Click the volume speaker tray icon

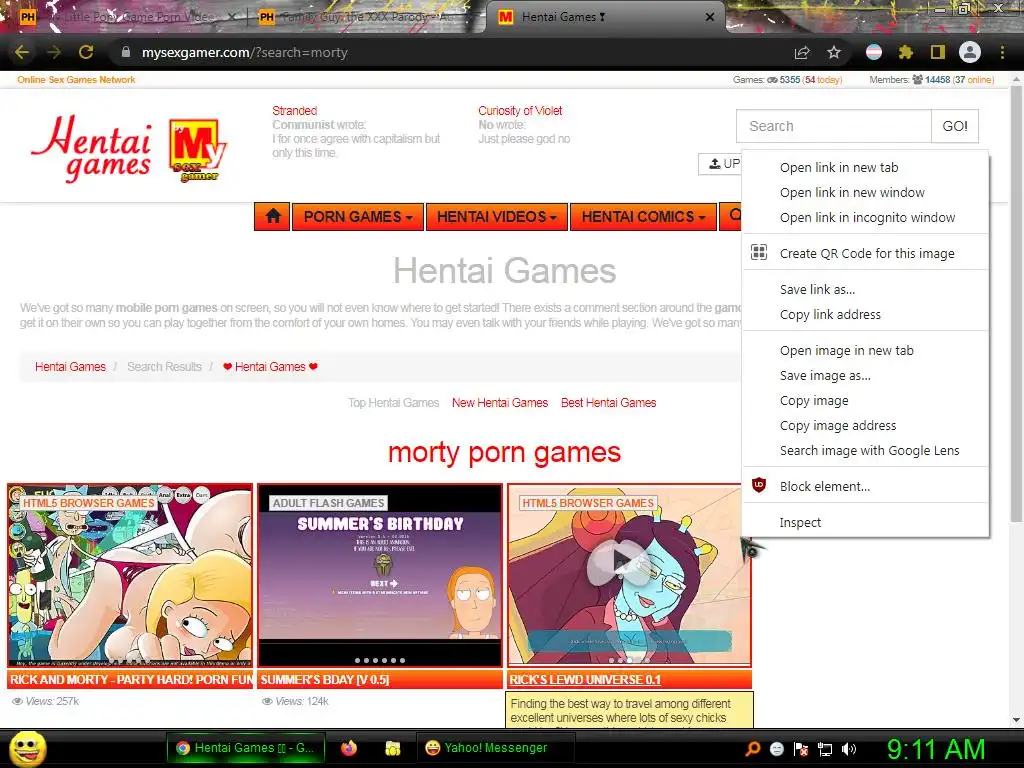coord(849,749)
